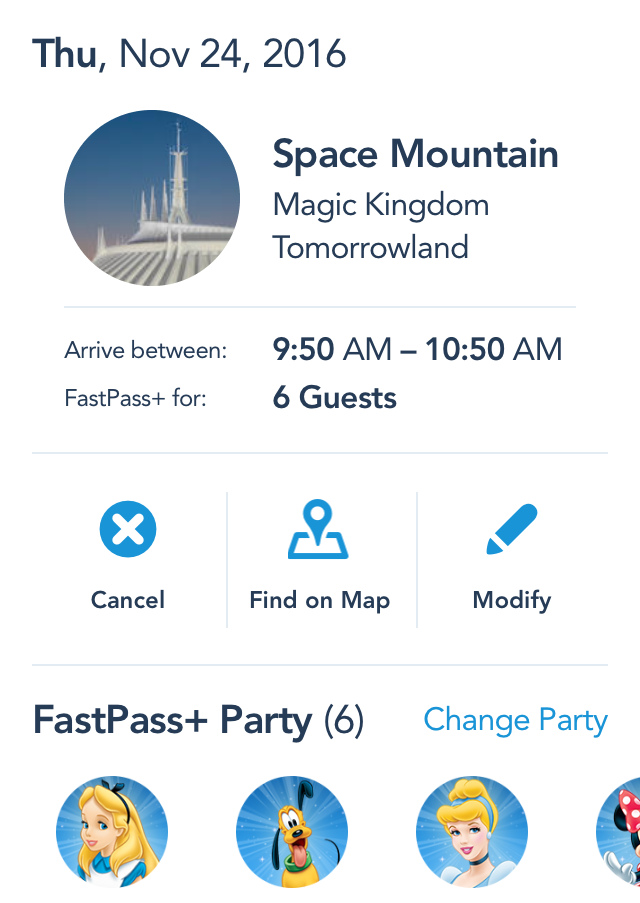Click the Change Party link

coord(516,720)
